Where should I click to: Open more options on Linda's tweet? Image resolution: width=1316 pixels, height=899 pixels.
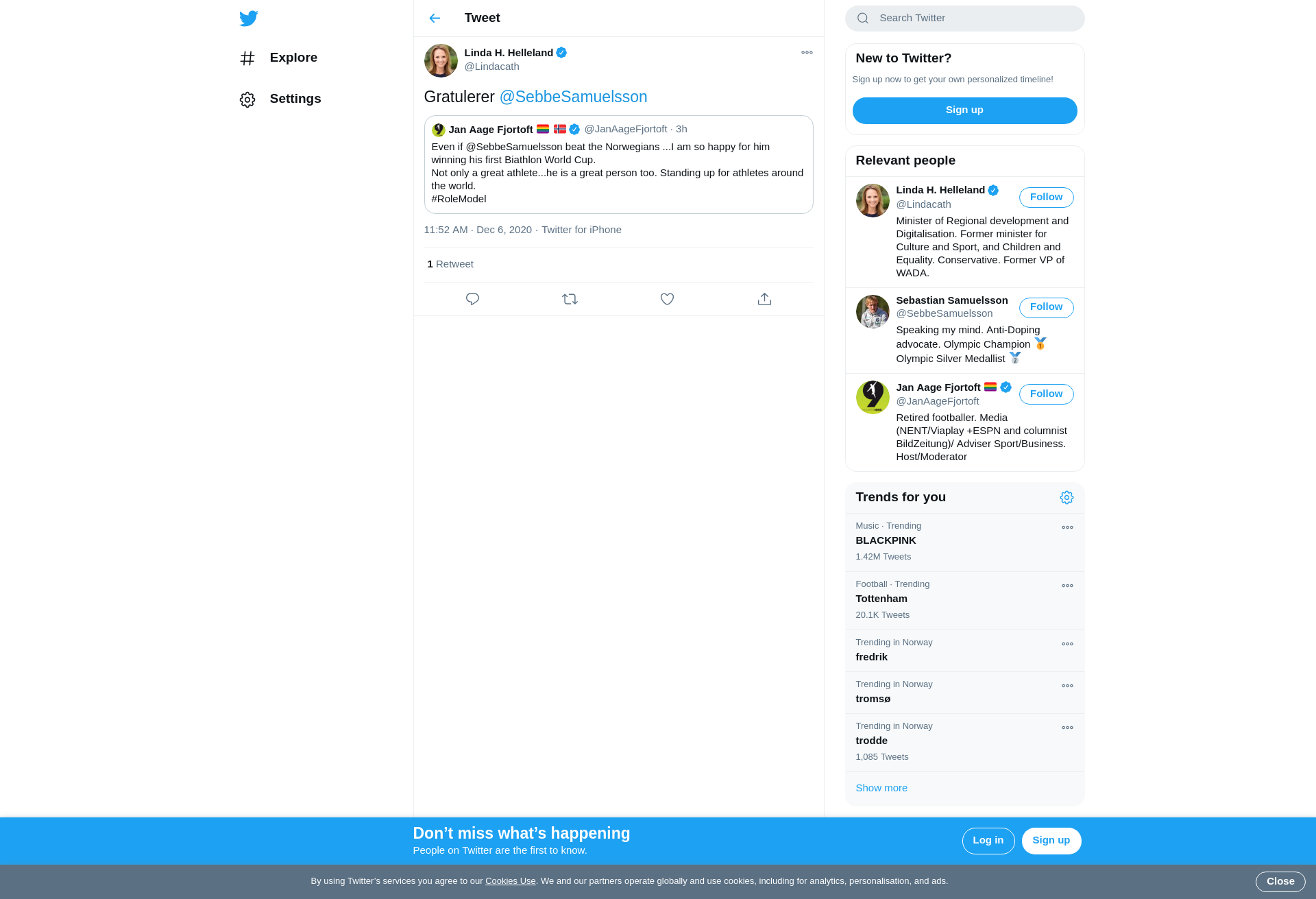coord(807,53)
